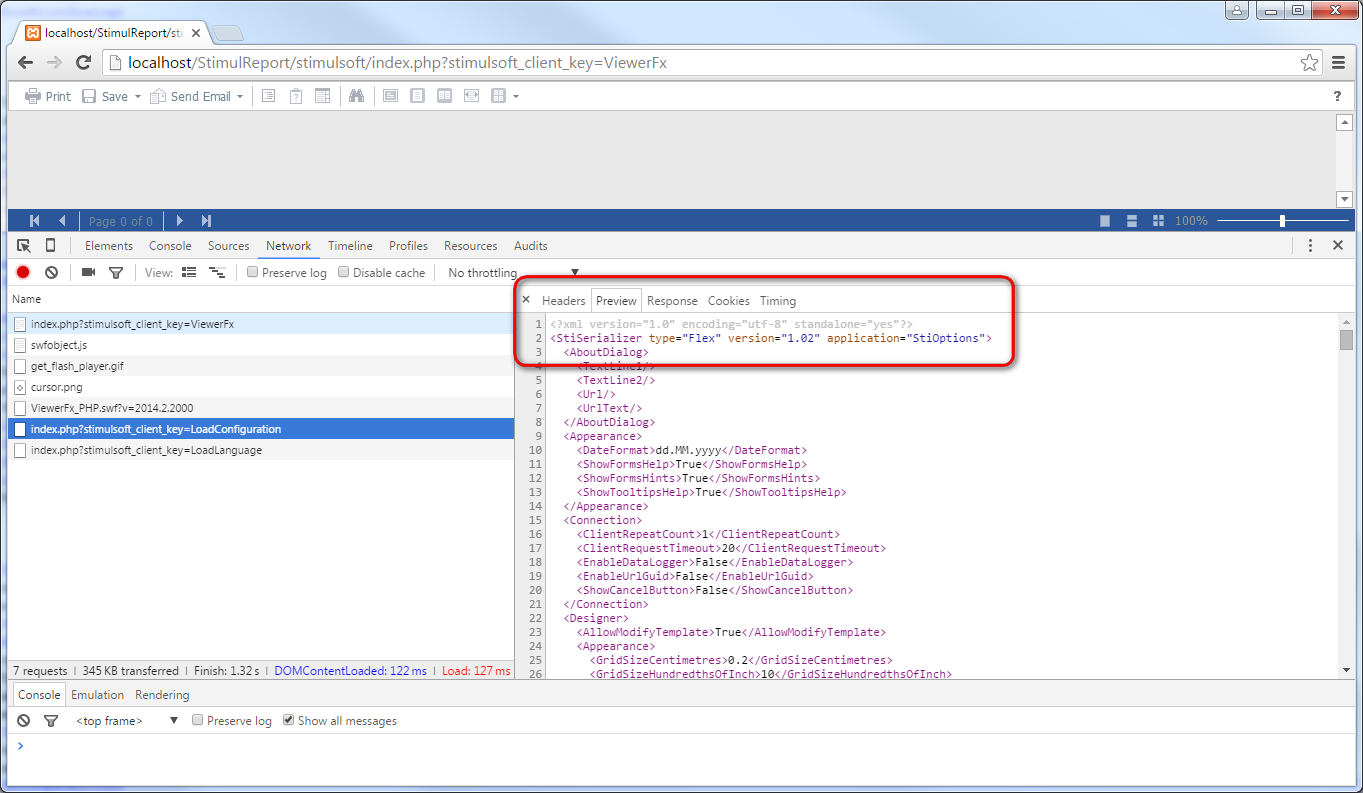
Task: Go to the next report page
Action: [x=180, y=221]
